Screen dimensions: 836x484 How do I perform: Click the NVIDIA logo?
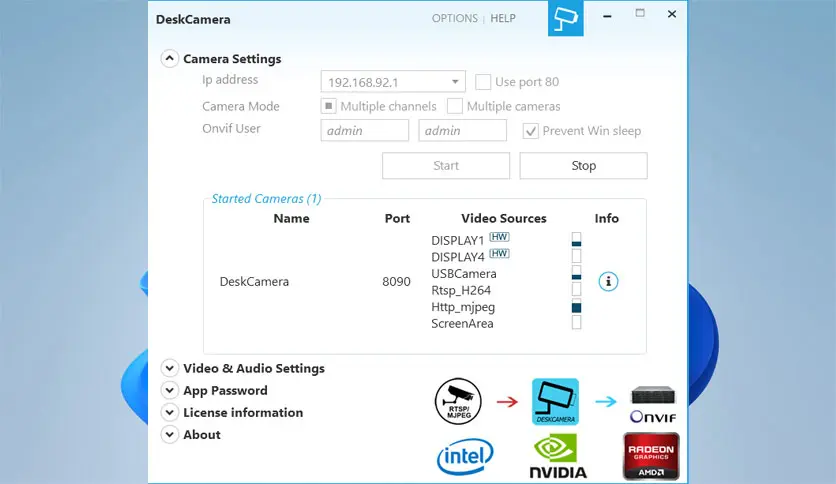558,456
